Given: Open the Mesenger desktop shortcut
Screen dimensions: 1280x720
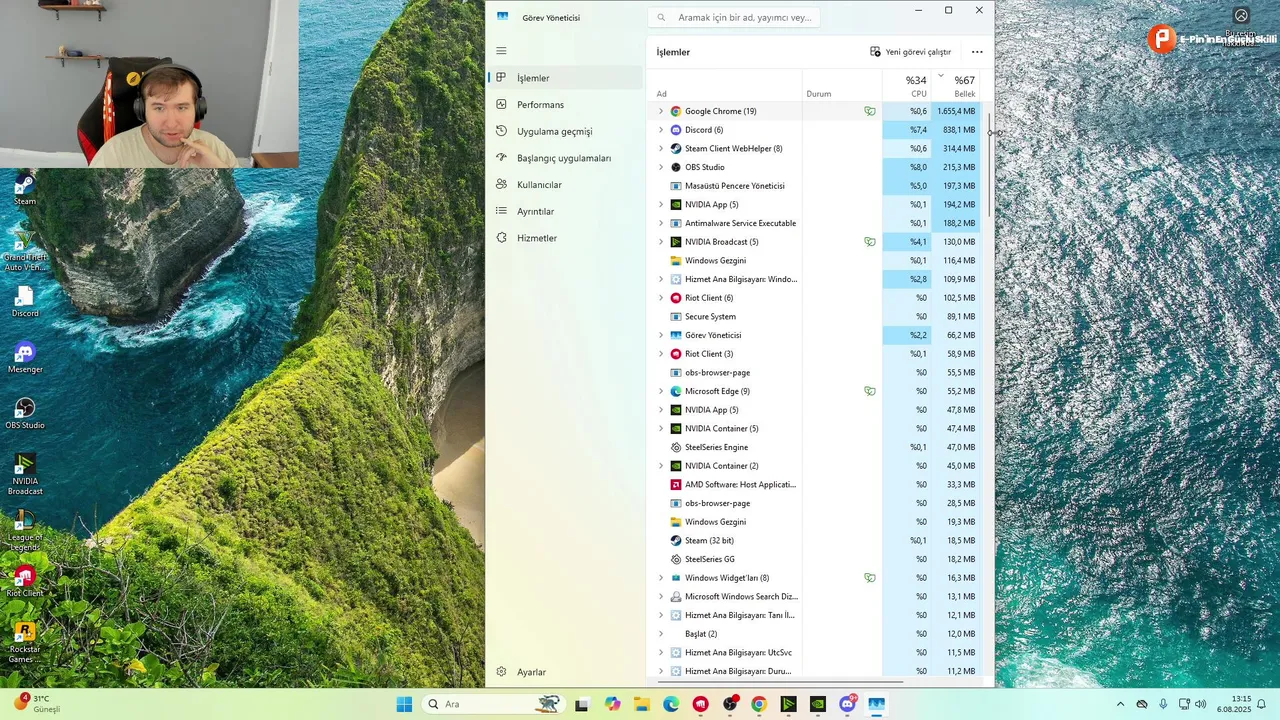Looking at the screenshot, I should (x=25, y=357).
